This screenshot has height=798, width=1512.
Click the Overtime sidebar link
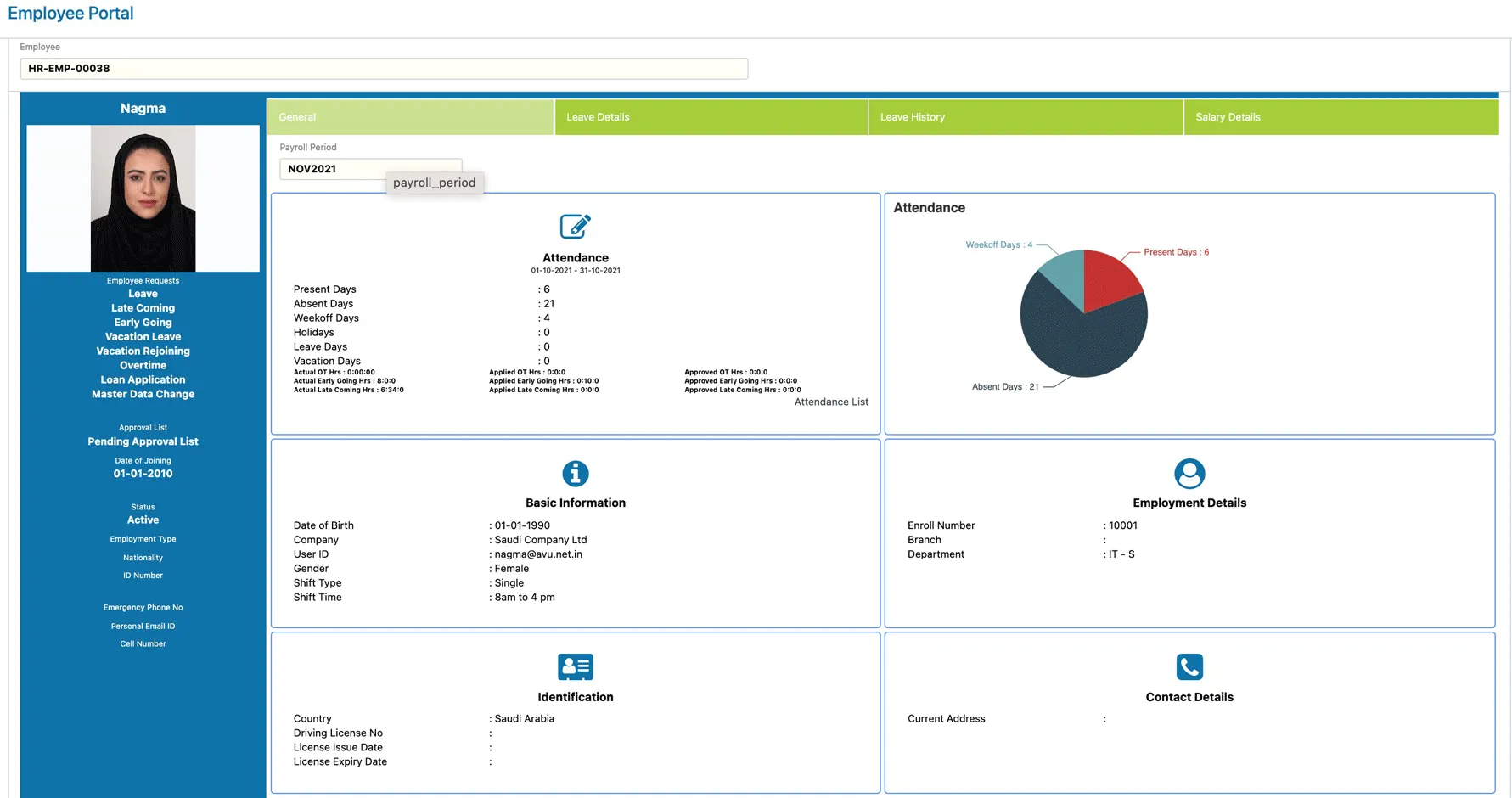tap(142, 365)
